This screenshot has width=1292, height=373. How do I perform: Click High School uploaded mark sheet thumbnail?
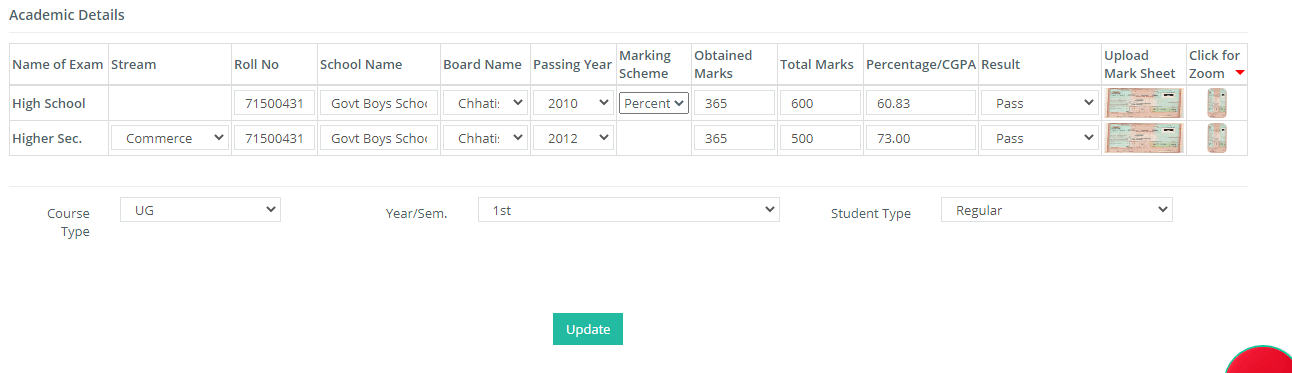pos(1144,103)
